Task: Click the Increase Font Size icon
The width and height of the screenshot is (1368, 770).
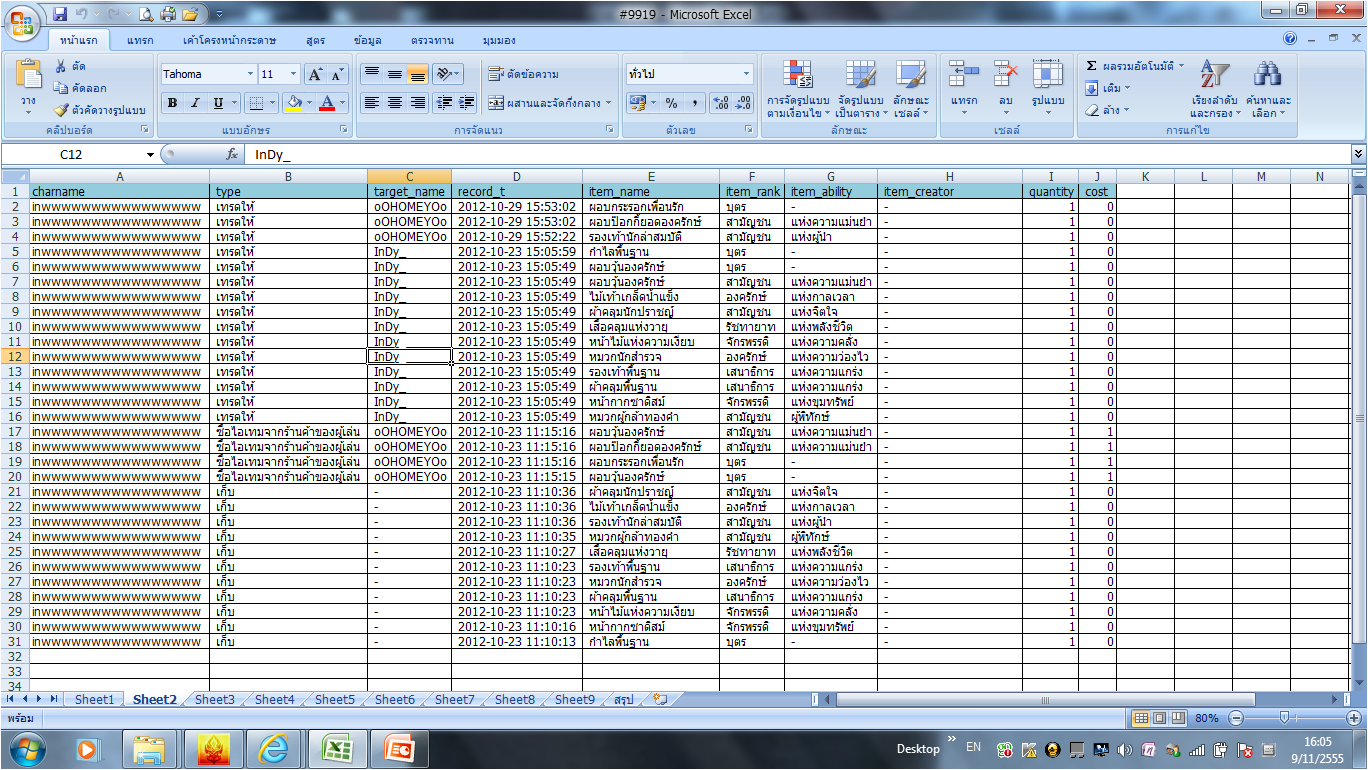Action: 314,74
